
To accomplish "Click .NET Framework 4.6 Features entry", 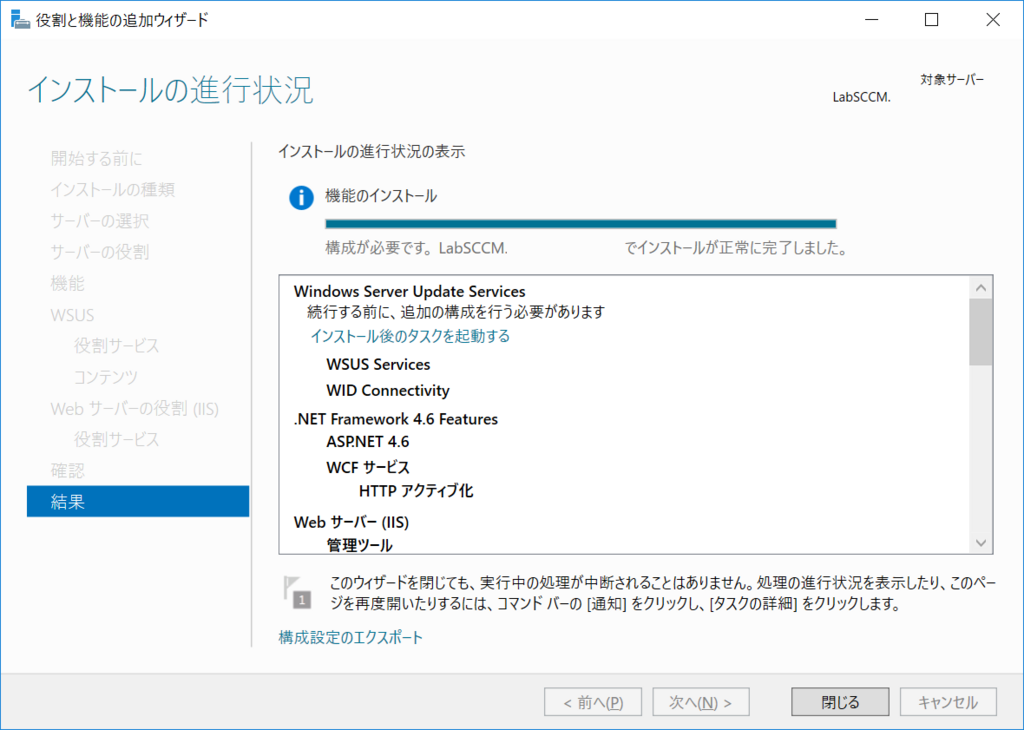I will (x=396, y=419).
